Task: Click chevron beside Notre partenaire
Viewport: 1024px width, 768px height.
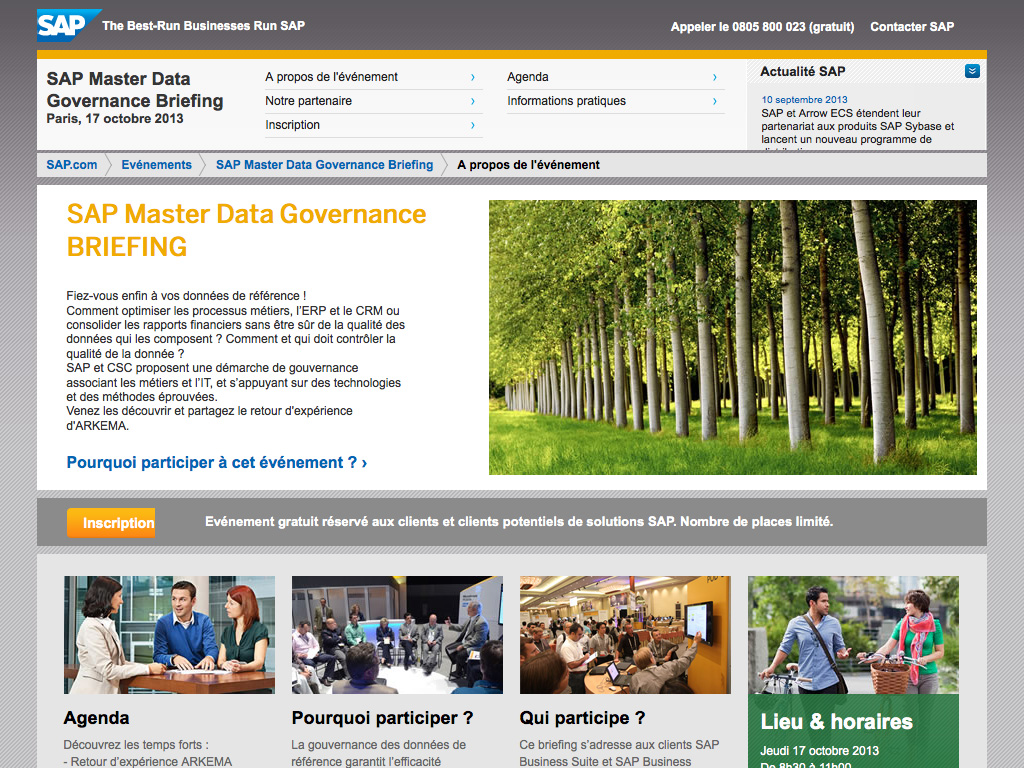Action: click(x=473, y=101)
